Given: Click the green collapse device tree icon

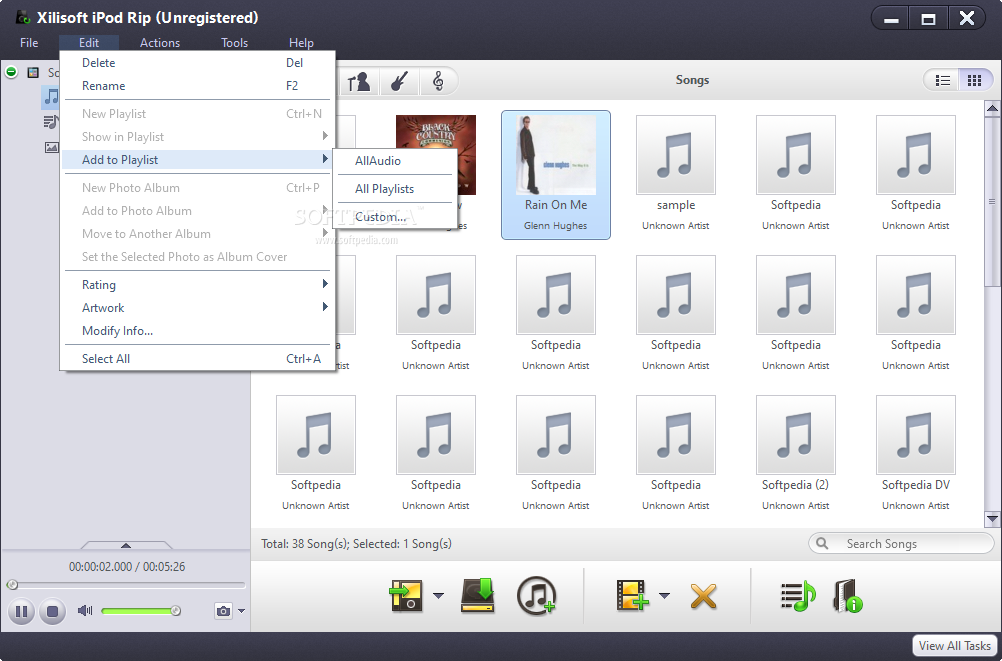Looking at the screenshot, I should point(11,72).
